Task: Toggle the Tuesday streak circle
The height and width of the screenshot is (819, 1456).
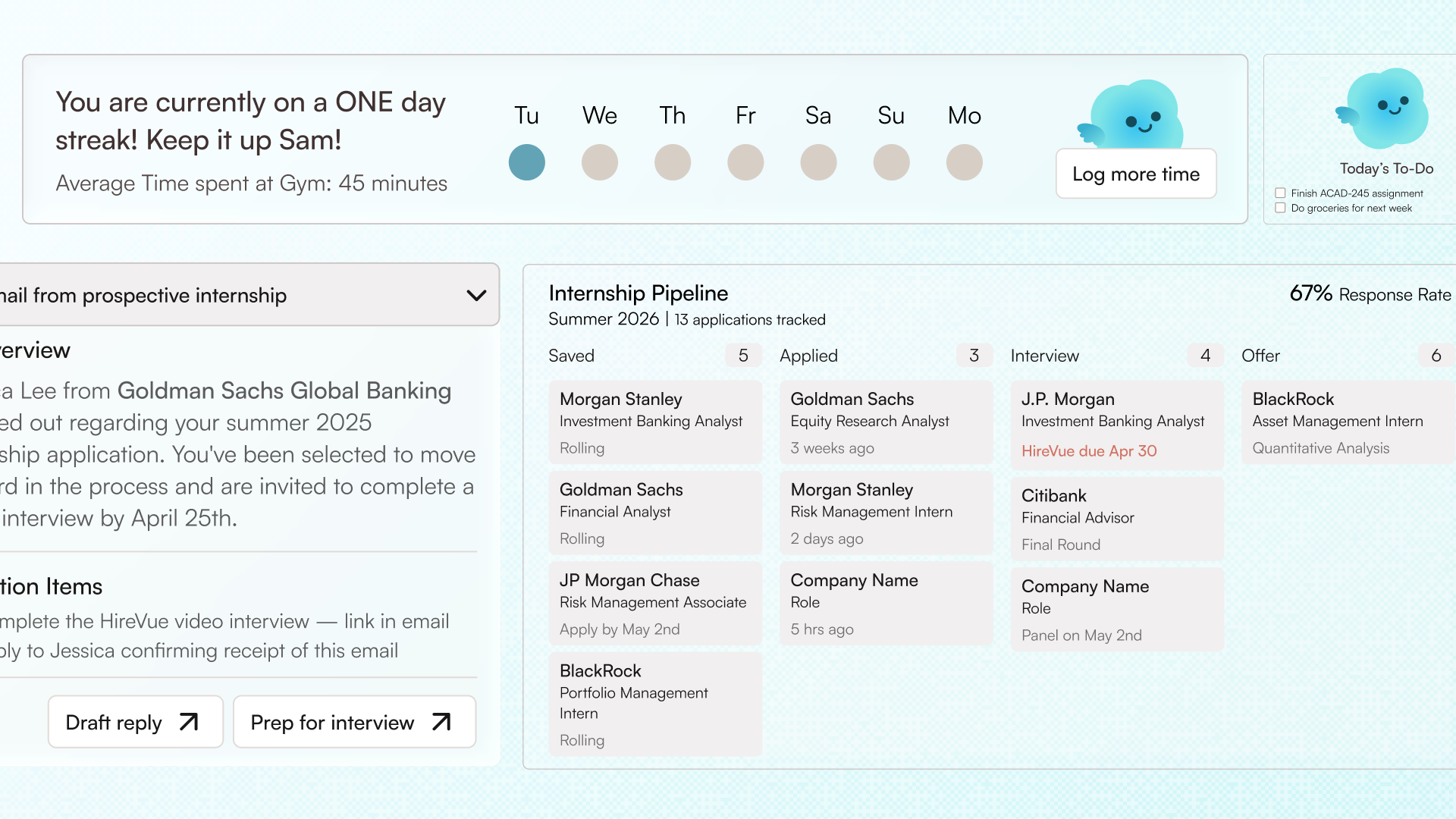Action: [527, 162]
